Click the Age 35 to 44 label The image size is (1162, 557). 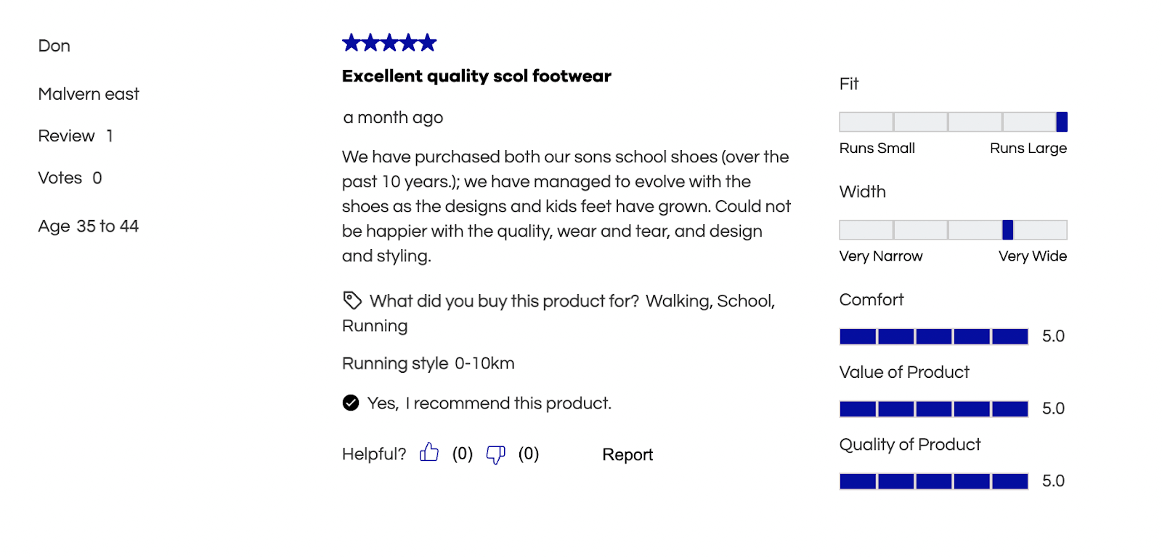click(88, 226)
